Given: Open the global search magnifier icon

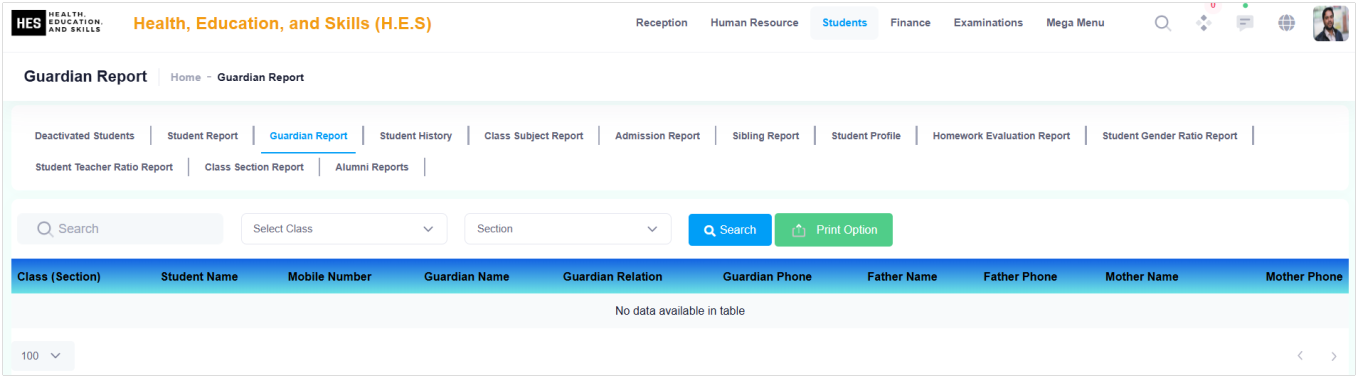Looking at the screenshot, I should tap(1163, 23).
